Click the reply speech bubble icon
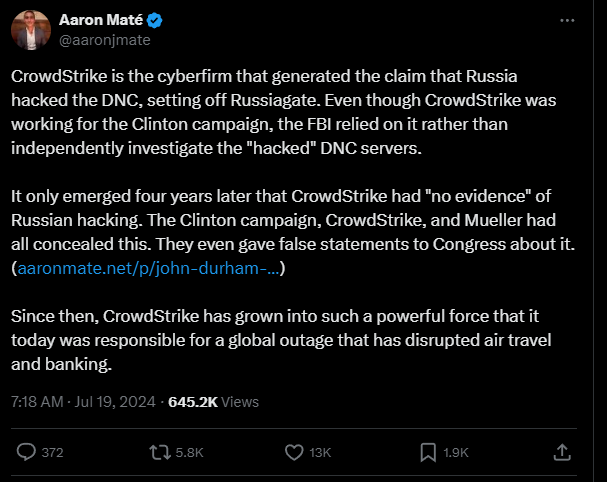Screen dimensions: 607x482 click(27, 452)
